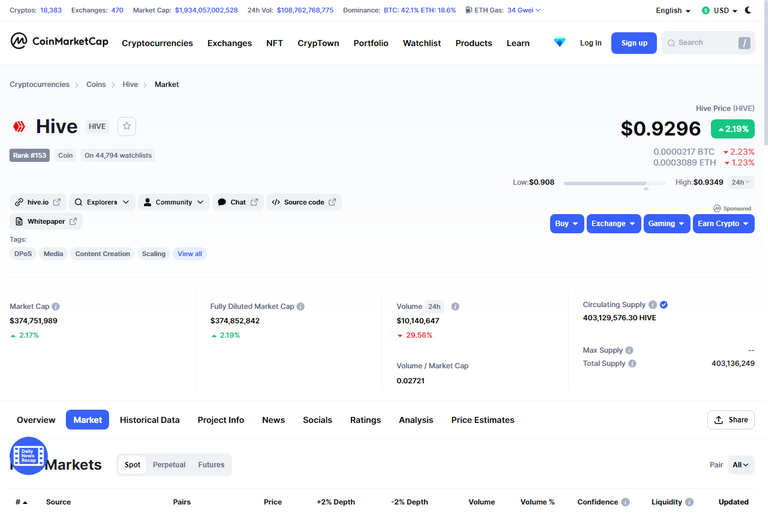Open Learn nav menu
Image resolution: width=768 pixels, height=514 pixels.
[x=518, y=43]
